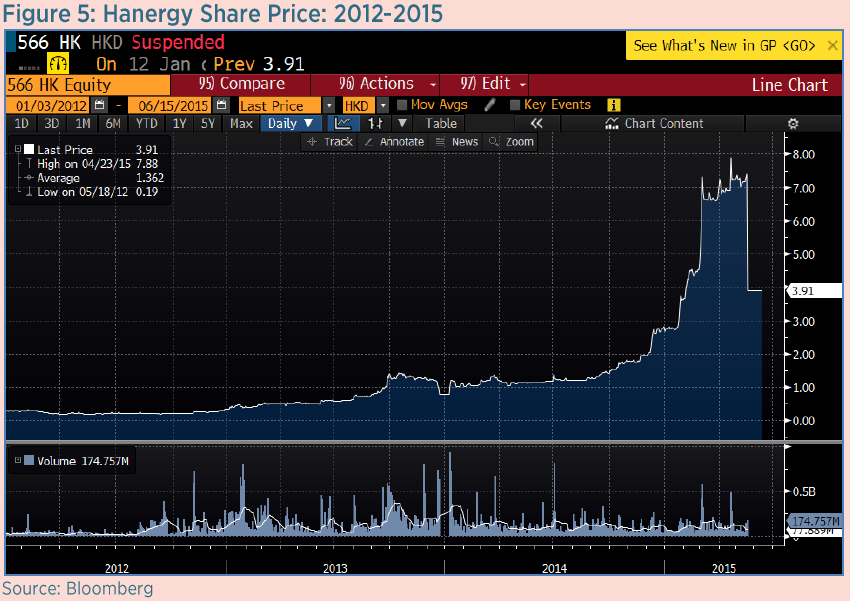Click the 174.757M volume axis label
This screenshot has width=850, height=601.
815,521
